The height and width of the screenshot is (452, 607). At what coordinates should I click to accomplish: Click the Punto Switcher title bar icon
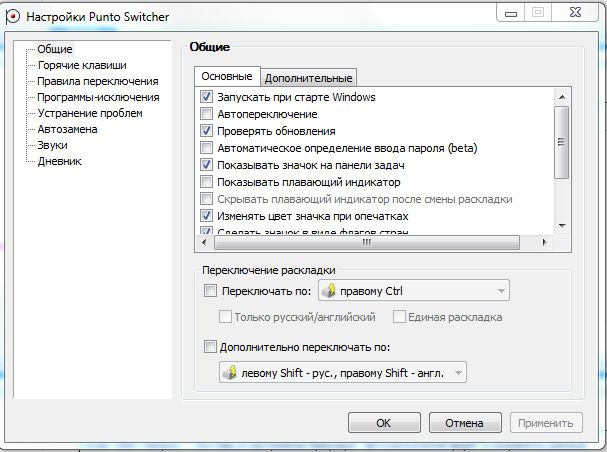point(13,17)
